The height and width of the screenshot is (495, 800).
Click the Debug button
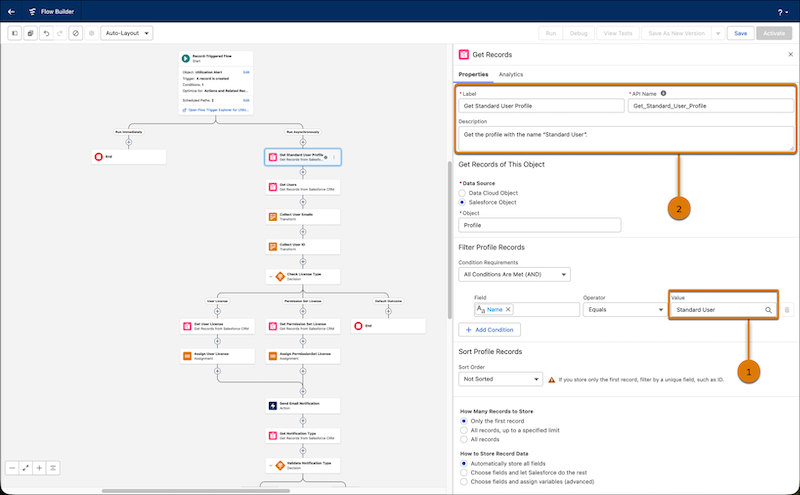[579, 33]
